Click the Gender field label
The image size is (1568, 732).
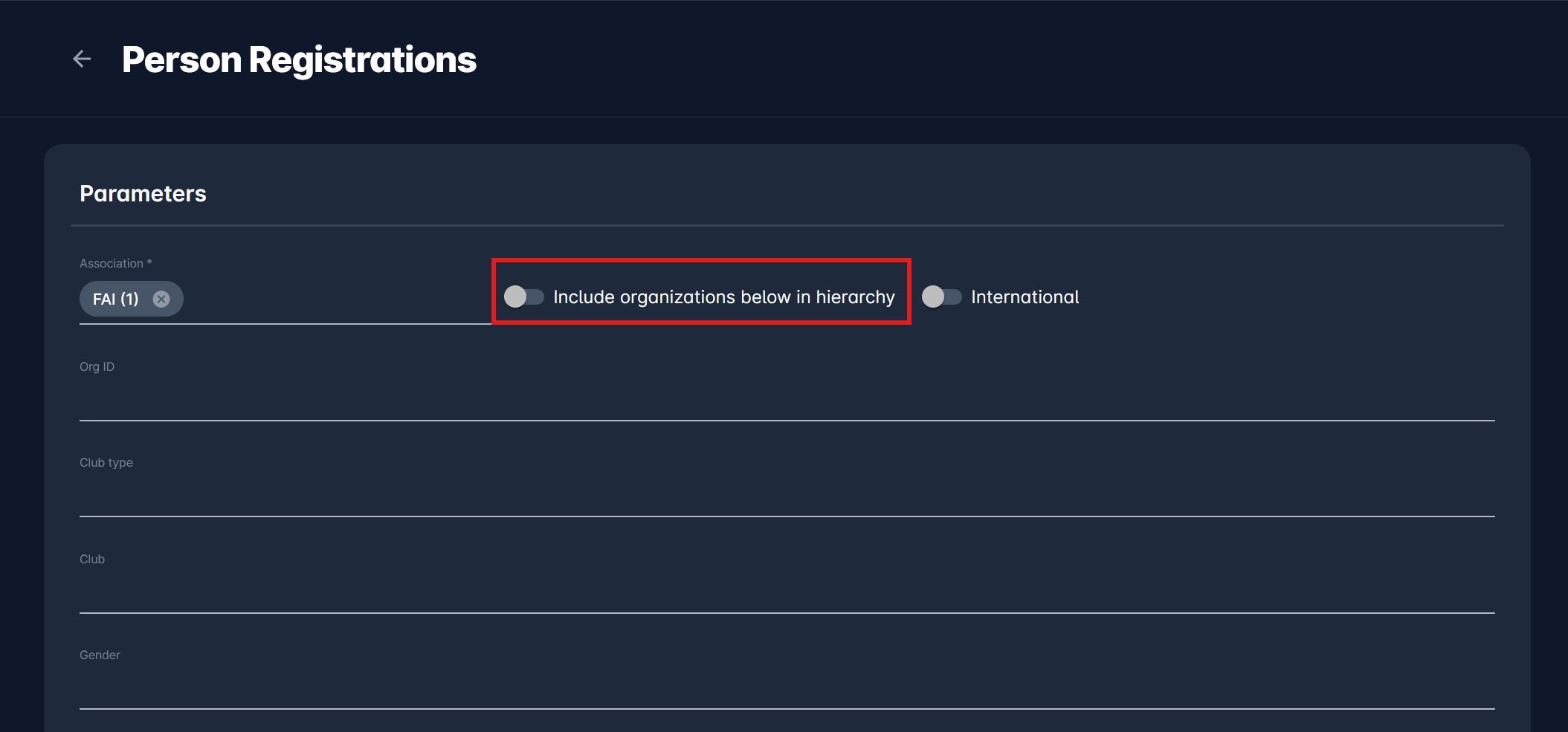(100, 655)
